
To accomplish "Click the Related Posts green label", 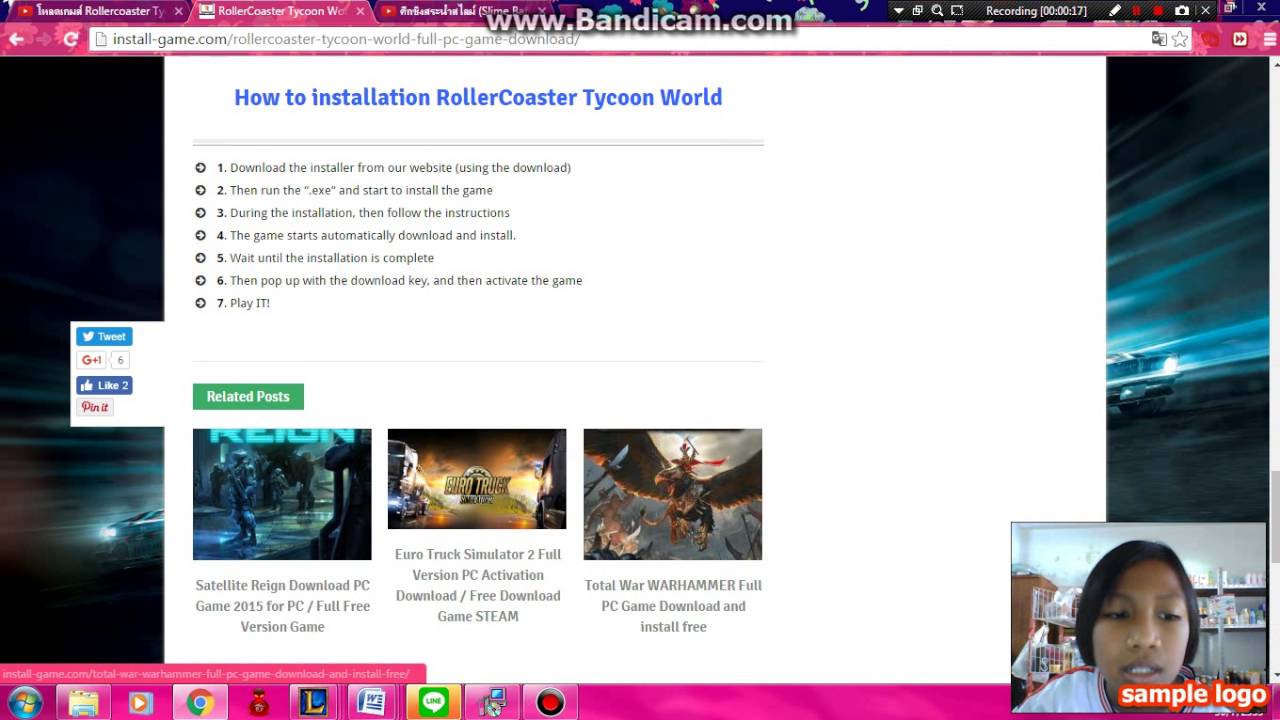I will click(x=248, y=397).
